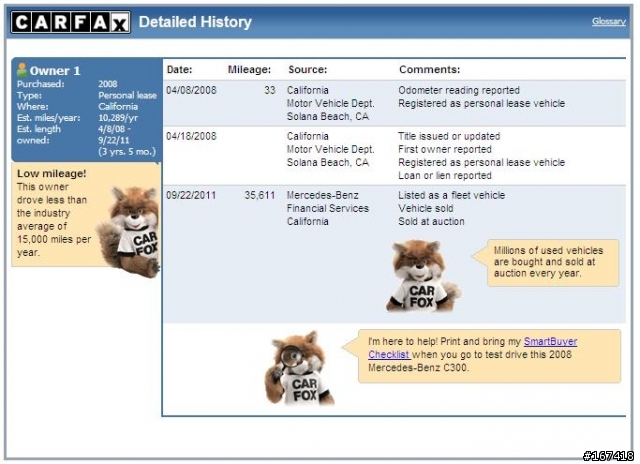Click the 'Personal lease' type value
The image size is (640, 464).
click(x=127, y=95)
